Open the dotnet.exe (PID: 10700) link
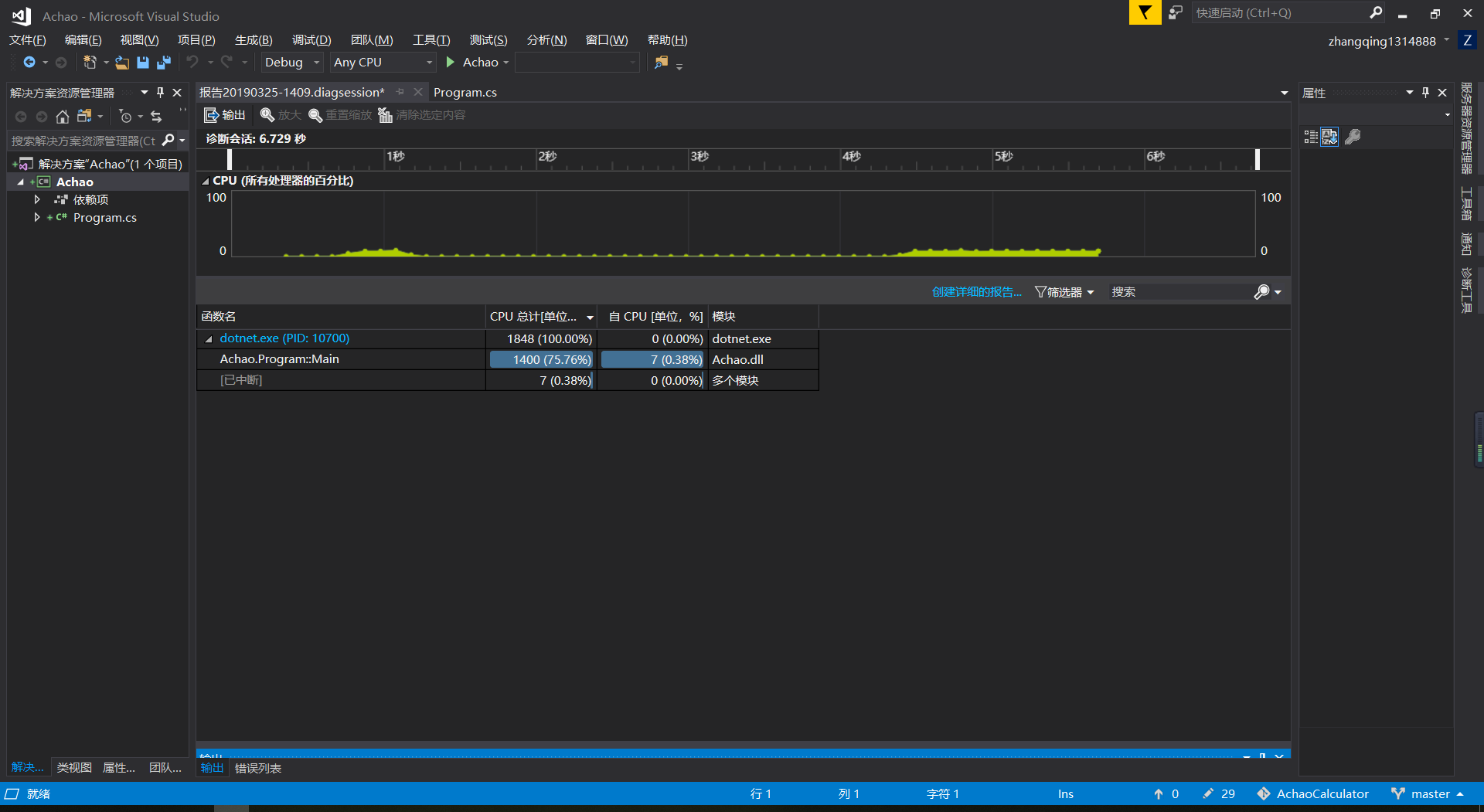The width and height of the screenshot is (1484, 812). point(284,338)
